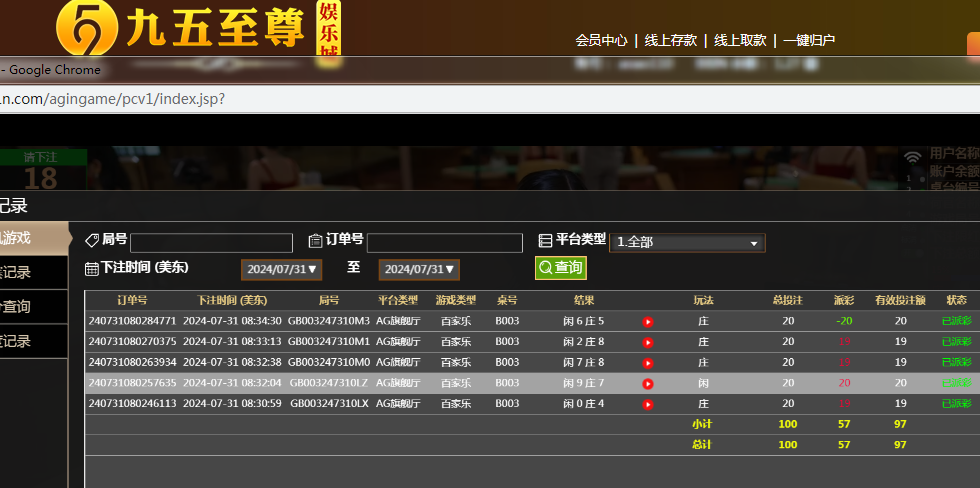Click red play icon in 闲2 庄8 row

tap(647, 342)
